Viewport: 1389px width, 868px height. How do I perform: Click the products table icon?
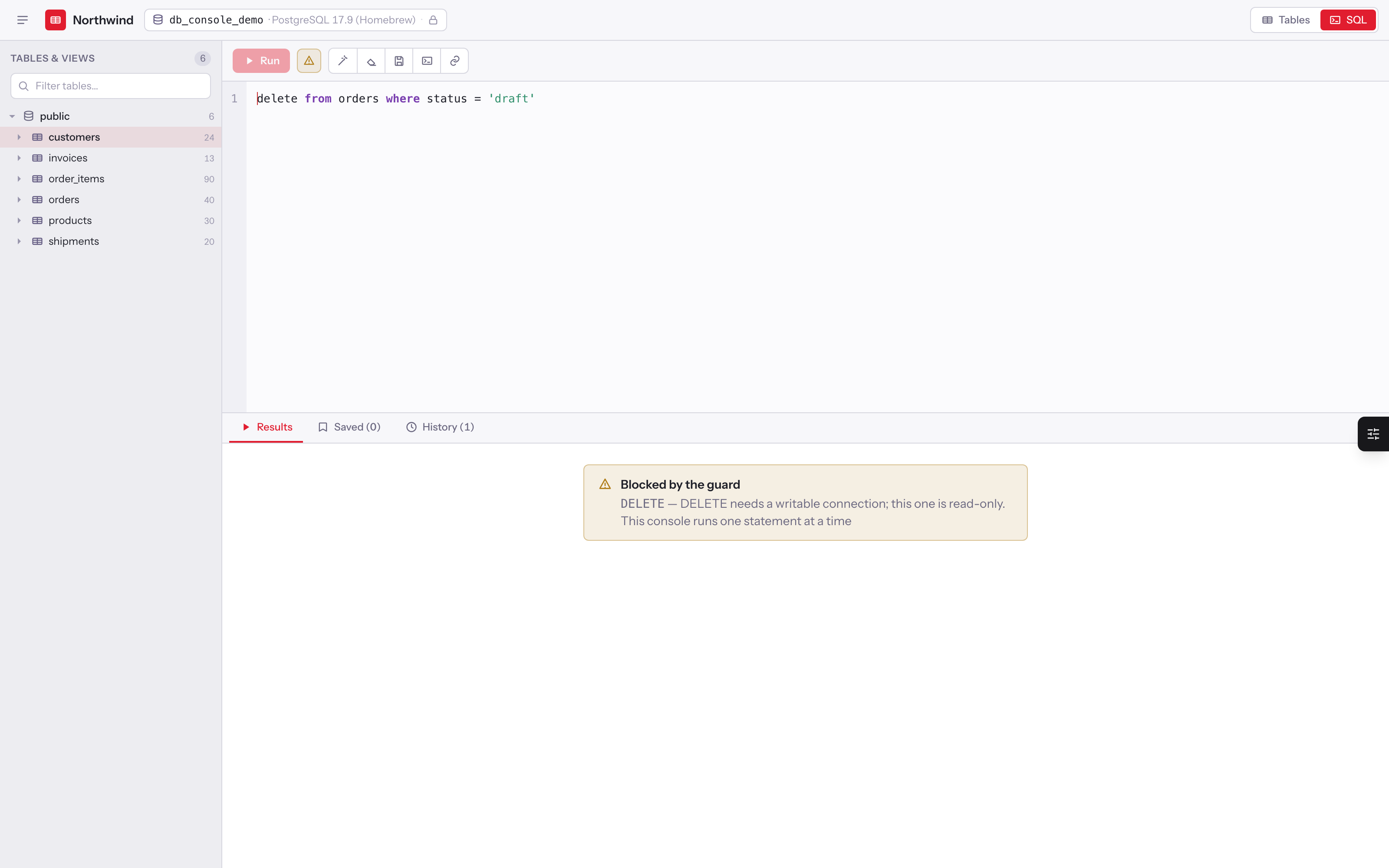[x=37, y=220]
